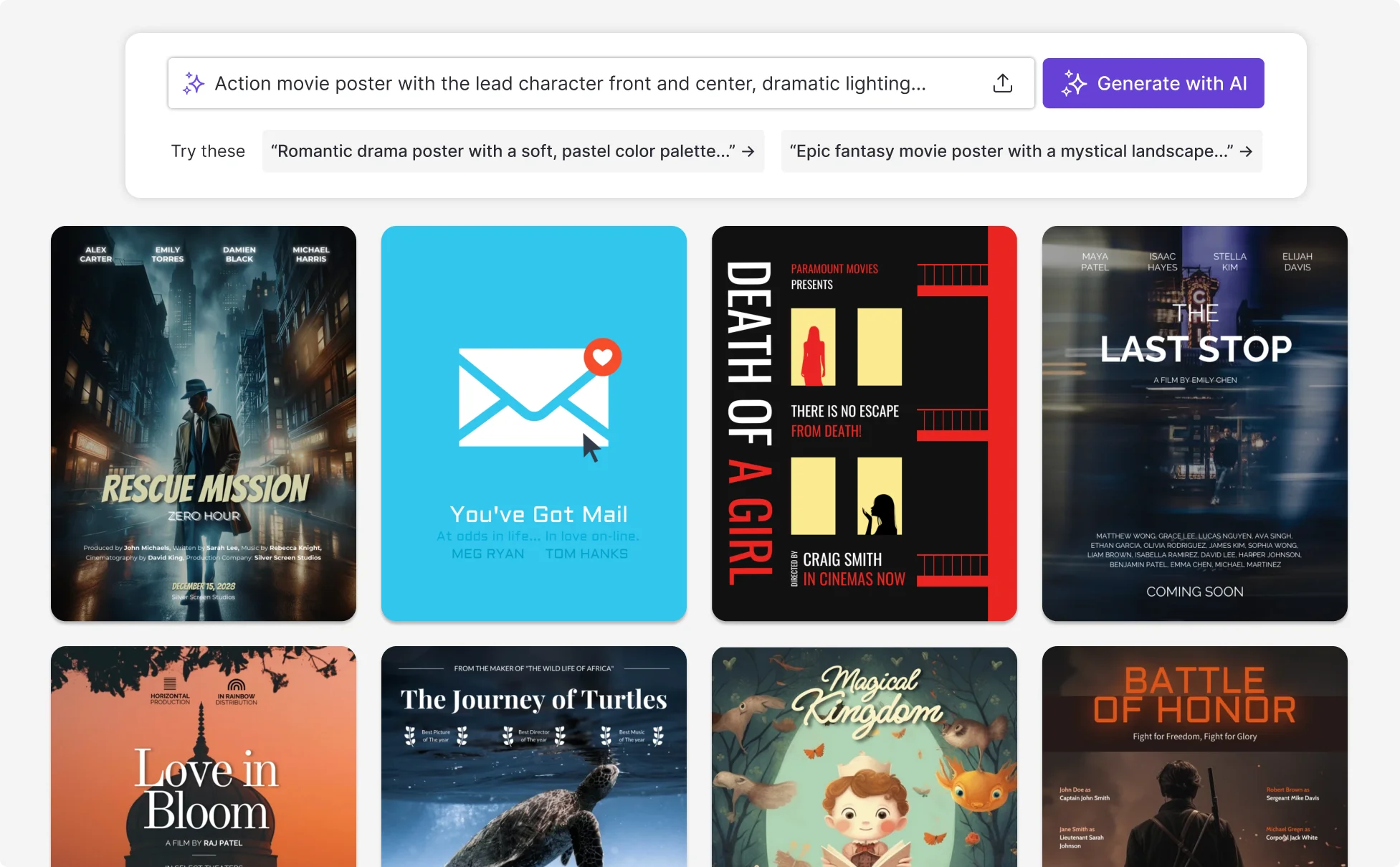Open the Death of a Girl poster
Viewport: 1400px width, 867px height.
click(865, 423)
